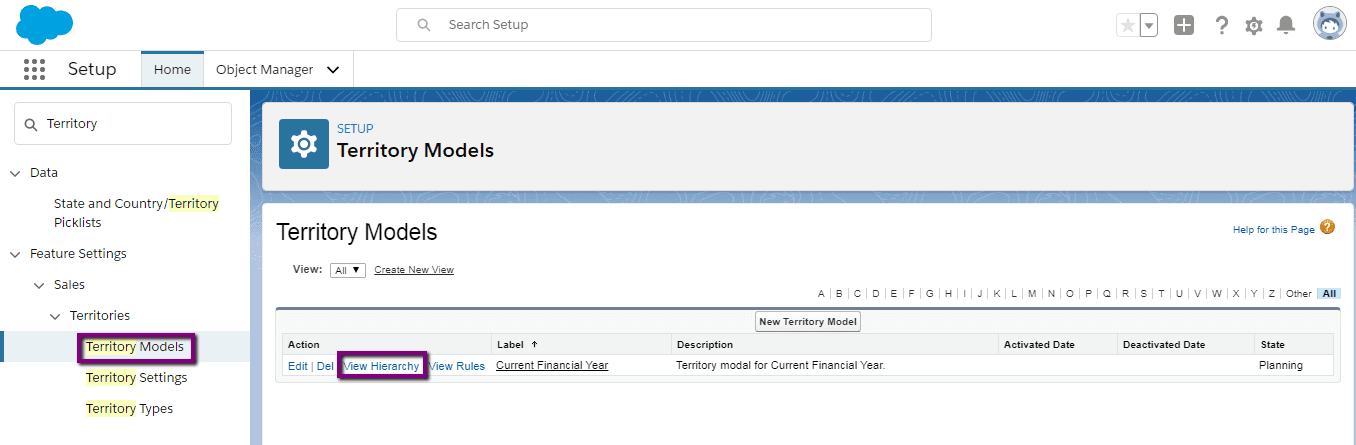
Task: Collapse the Territories tree node
Action: [56, 316]
